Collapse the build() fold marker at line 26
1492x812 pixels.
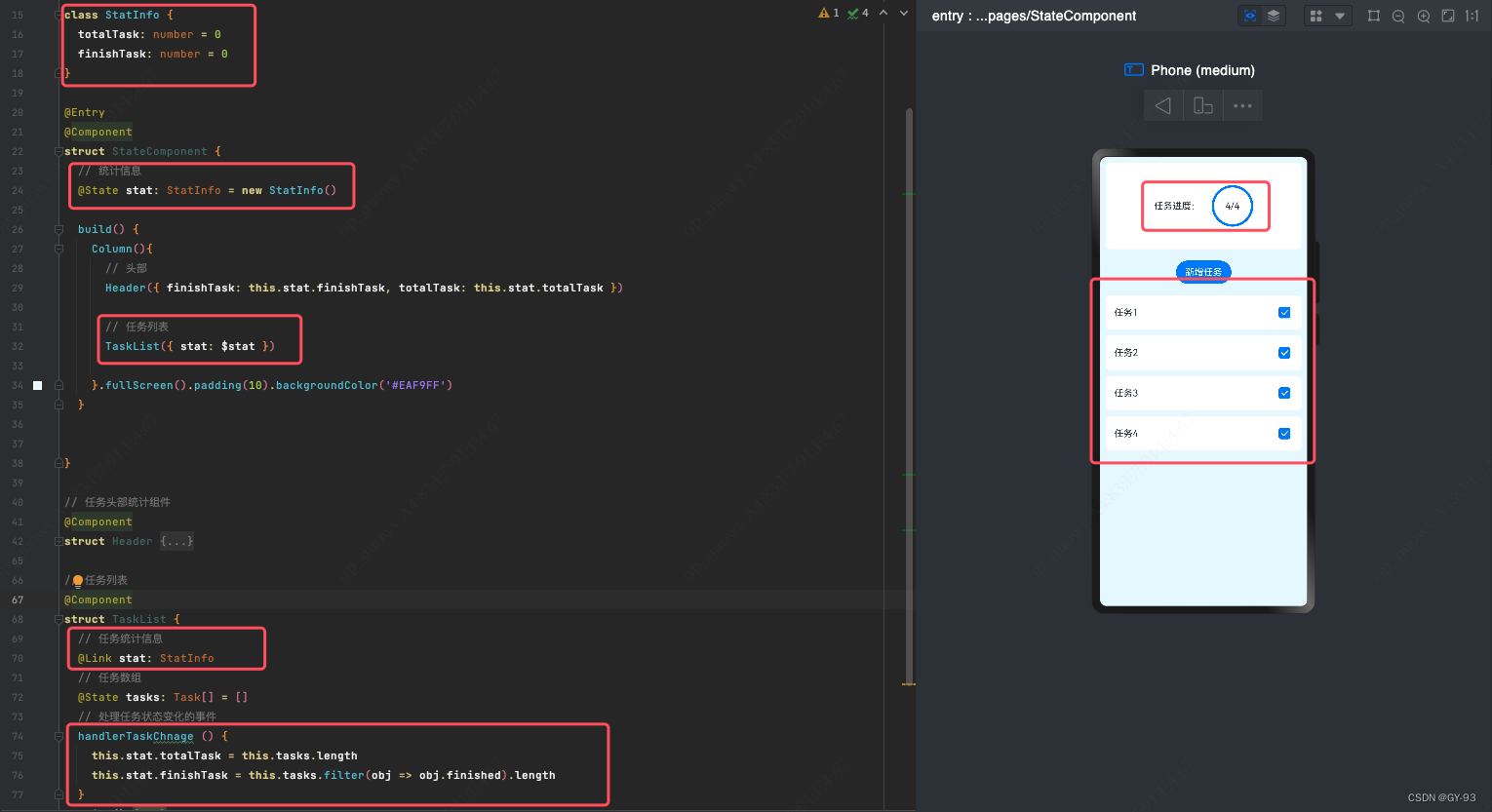[59, 229]
